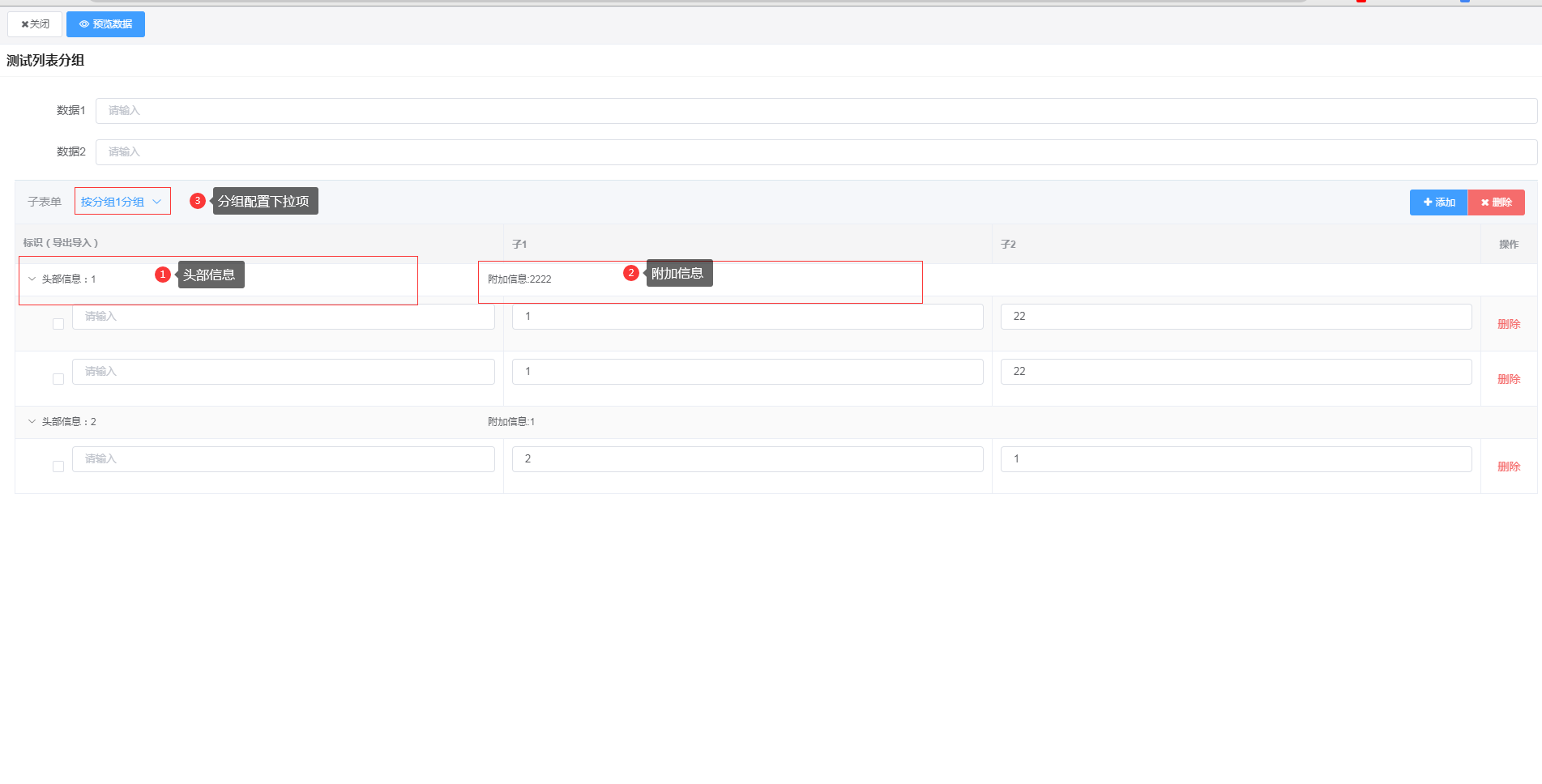Click the 子1 column header
The width and height of the screenshot is (1542, 784).
tap(519, 245)
